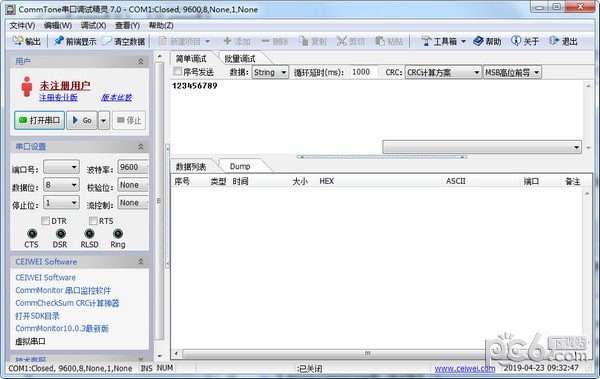Click the 停止 button

pyautogui.click(x=129, y=121)
